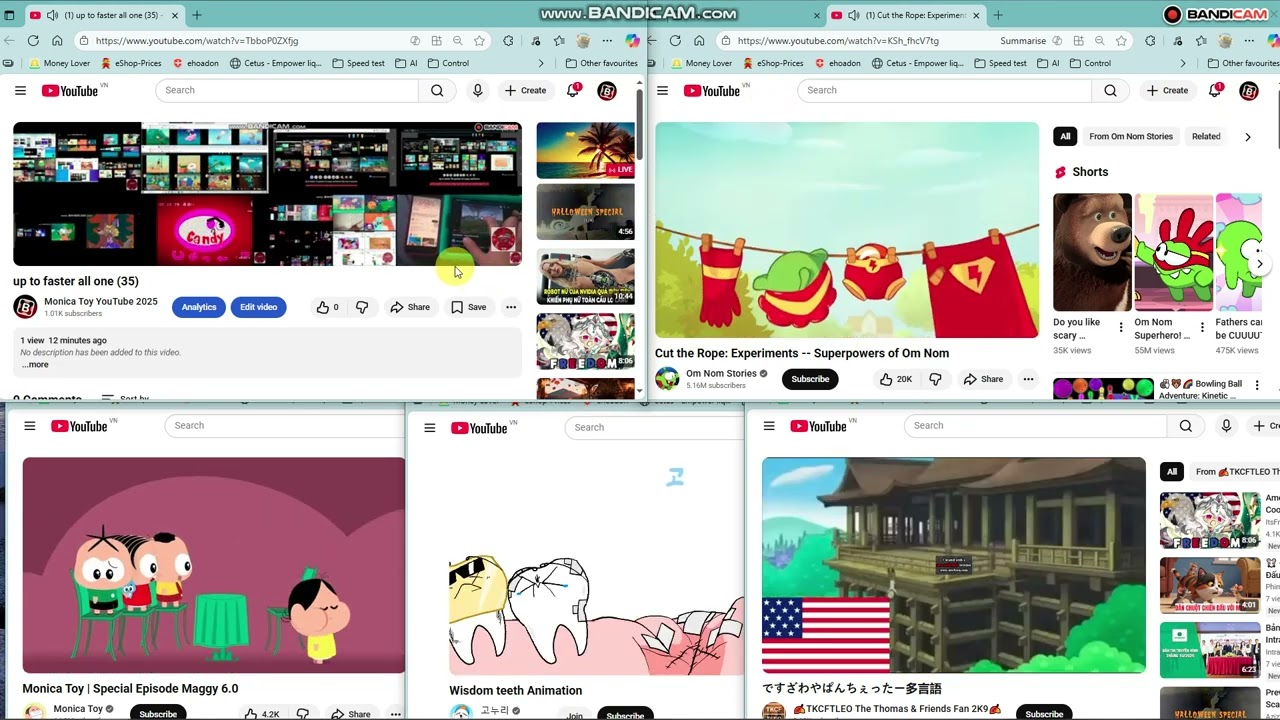This screenshot has width=1280, height=720.
Task: Open Other favourites folder in top-left window
Action: tap(602, 63)
